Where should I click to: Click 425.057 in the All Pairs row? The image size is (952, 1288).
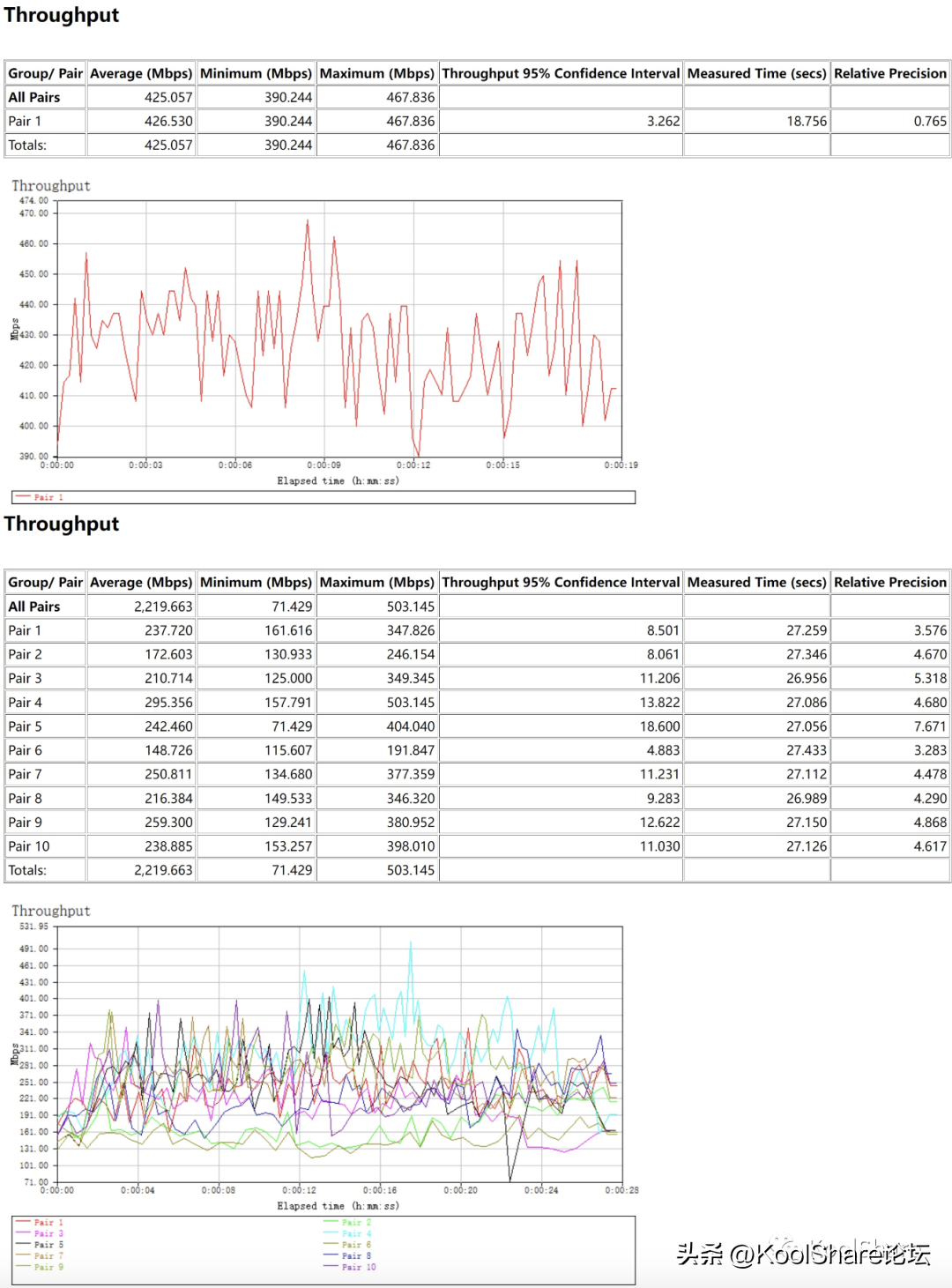pyautogui.click(x=168, y=97)
